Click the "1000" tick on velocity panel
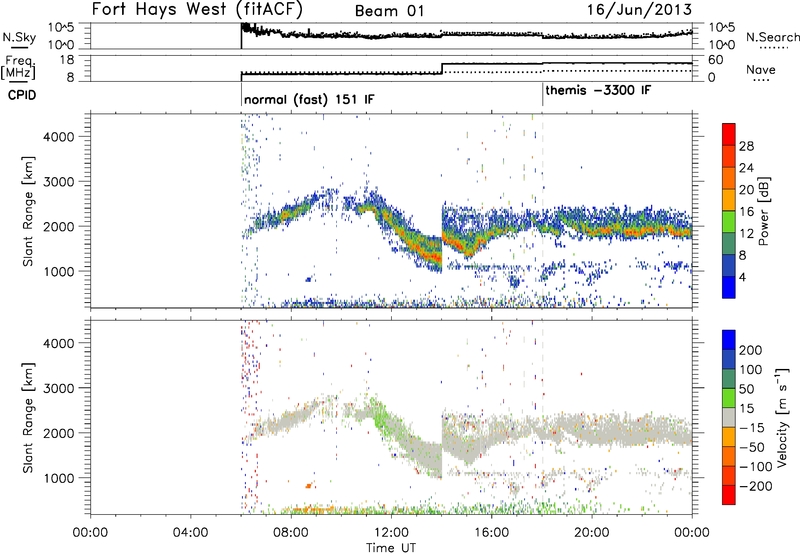800x554 pixels. tap(59, 478)
